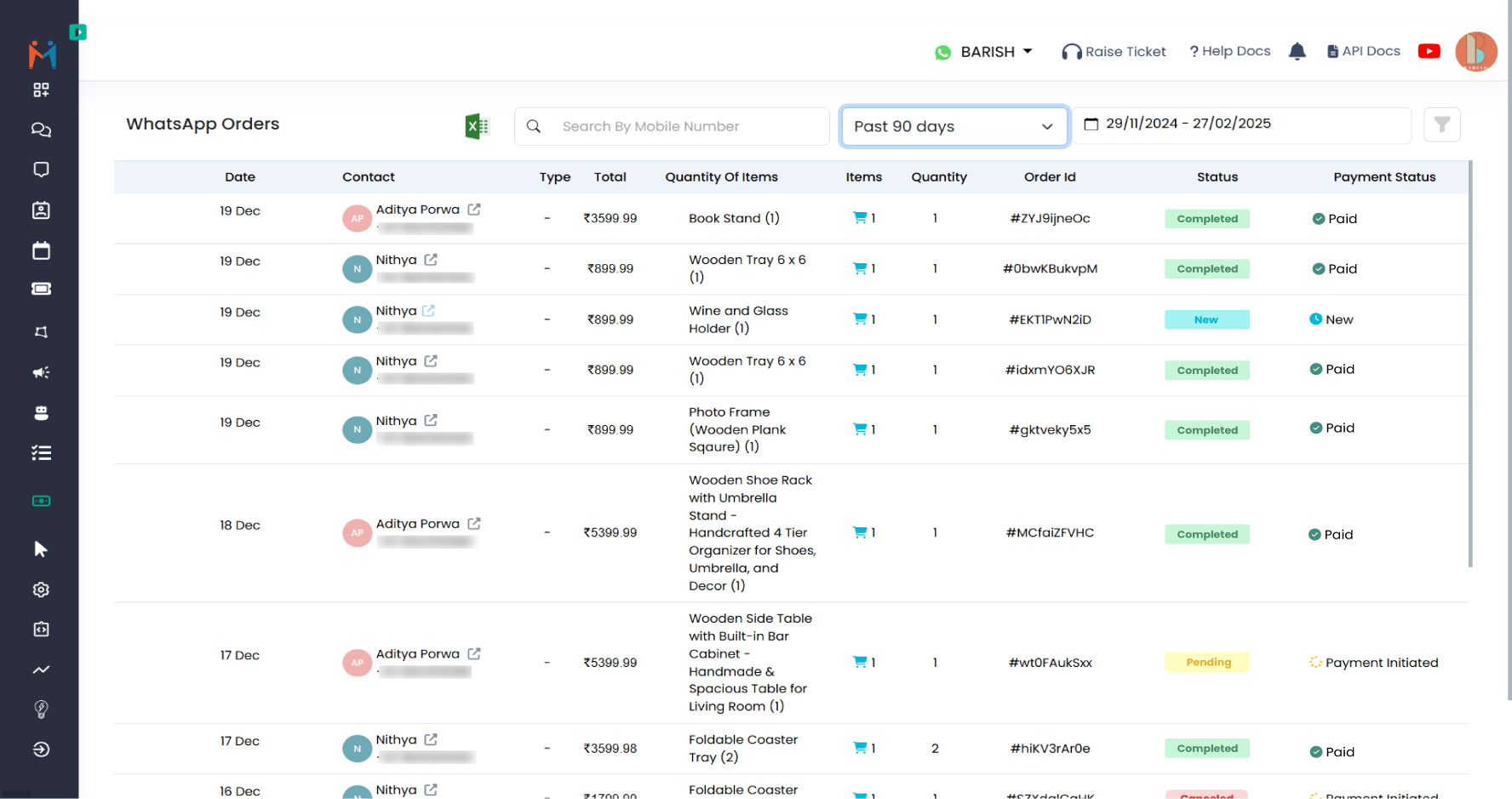
Task: Click the cursor pointer icon in sidebar
Action: click(41, 549)
